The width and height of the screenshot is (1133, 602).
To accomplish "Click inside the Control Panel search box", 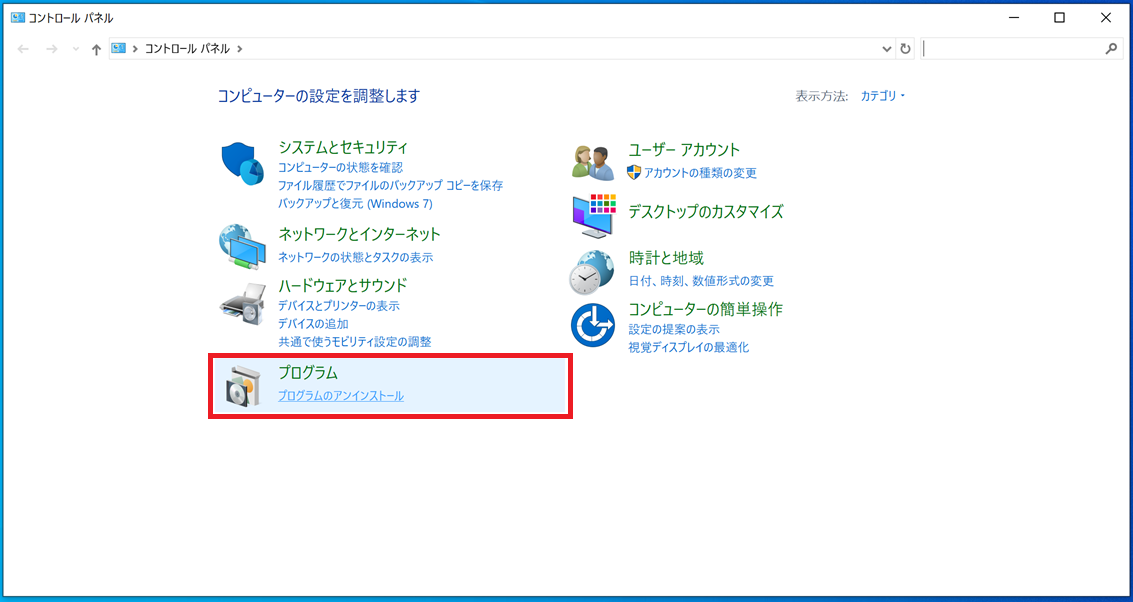I will pyautogui.click(x=1012, y=49).
